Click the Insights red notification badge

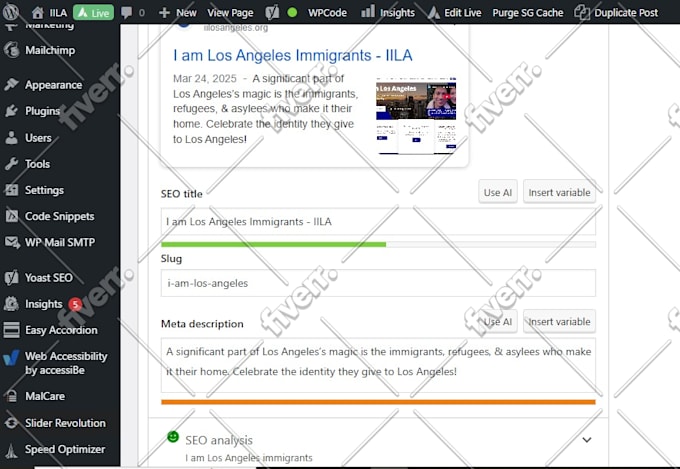pos(75,304)
